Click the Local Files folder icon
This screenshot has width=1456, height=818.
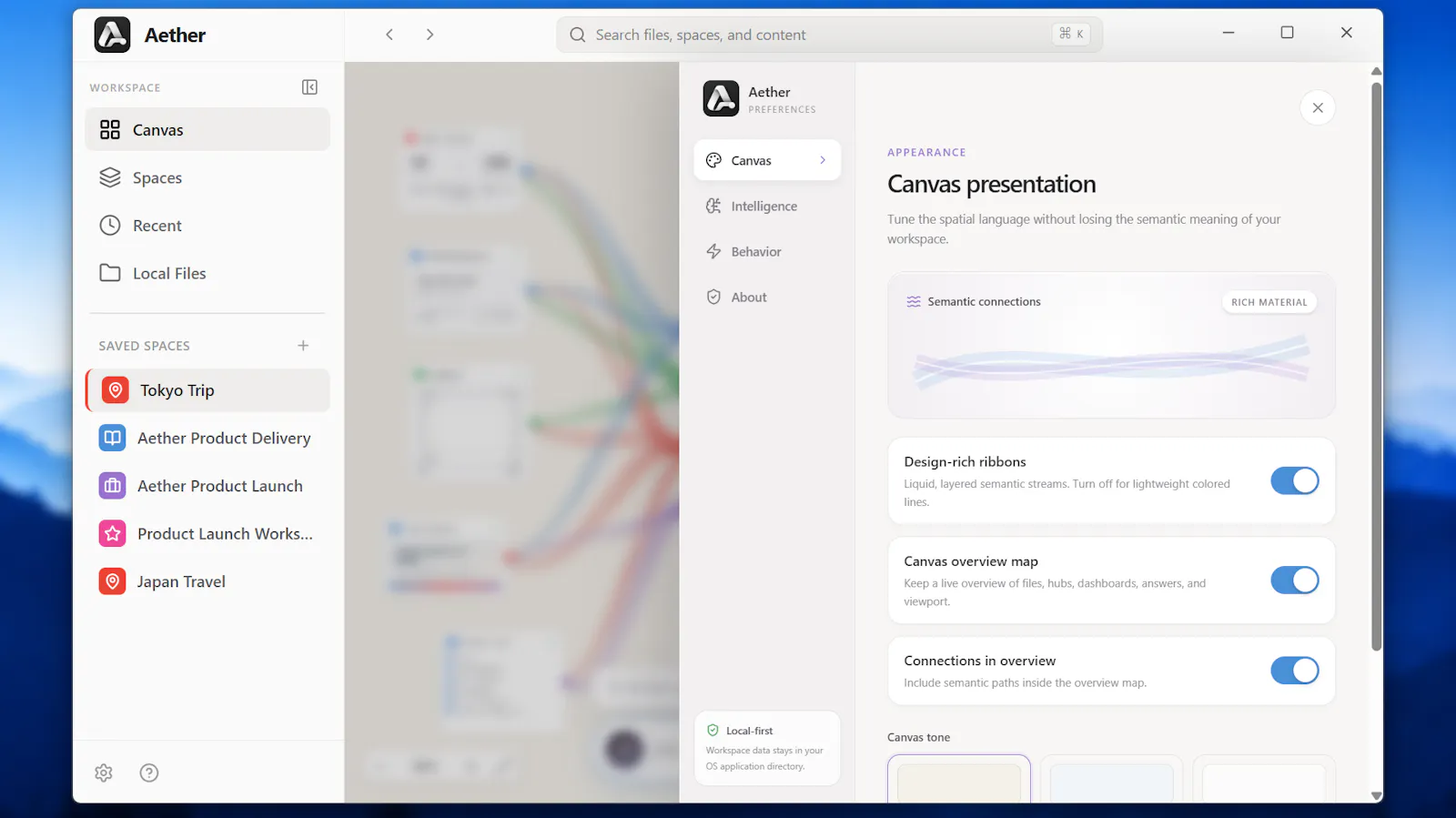[110, 273]
